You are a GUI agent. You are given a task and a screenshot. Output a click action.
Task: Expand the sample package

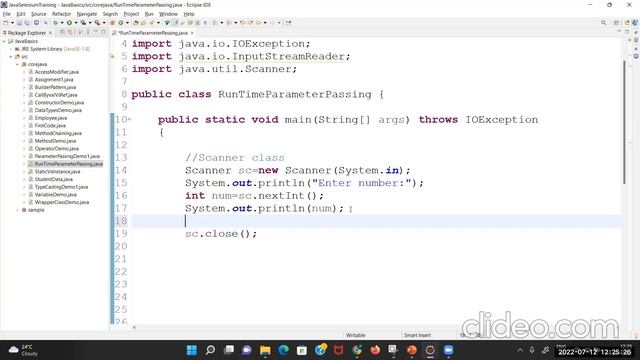click(18, 210)
